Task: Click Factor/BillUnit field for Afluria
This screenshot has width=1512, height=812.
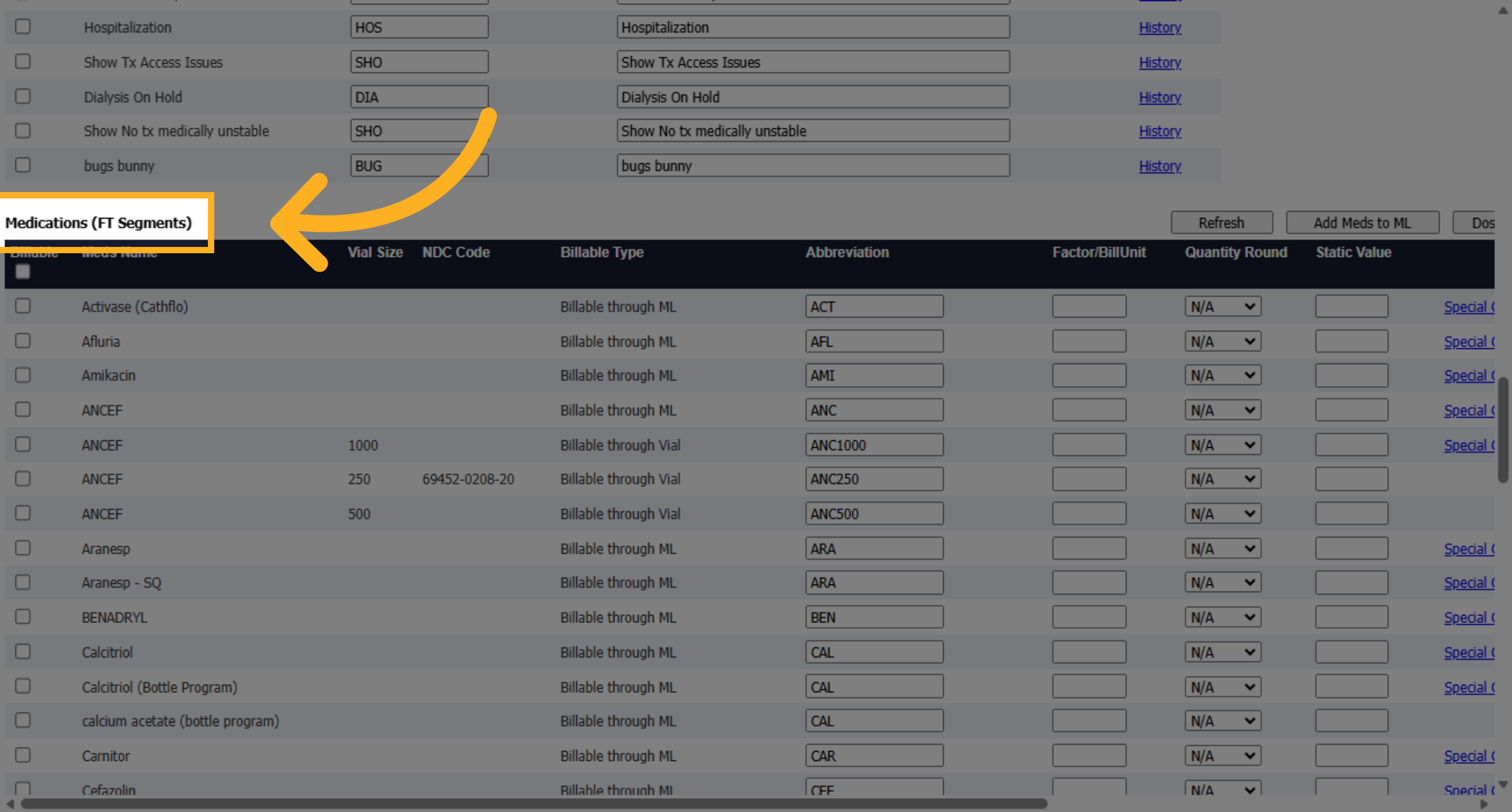Action: click(x=1089, y=341)
